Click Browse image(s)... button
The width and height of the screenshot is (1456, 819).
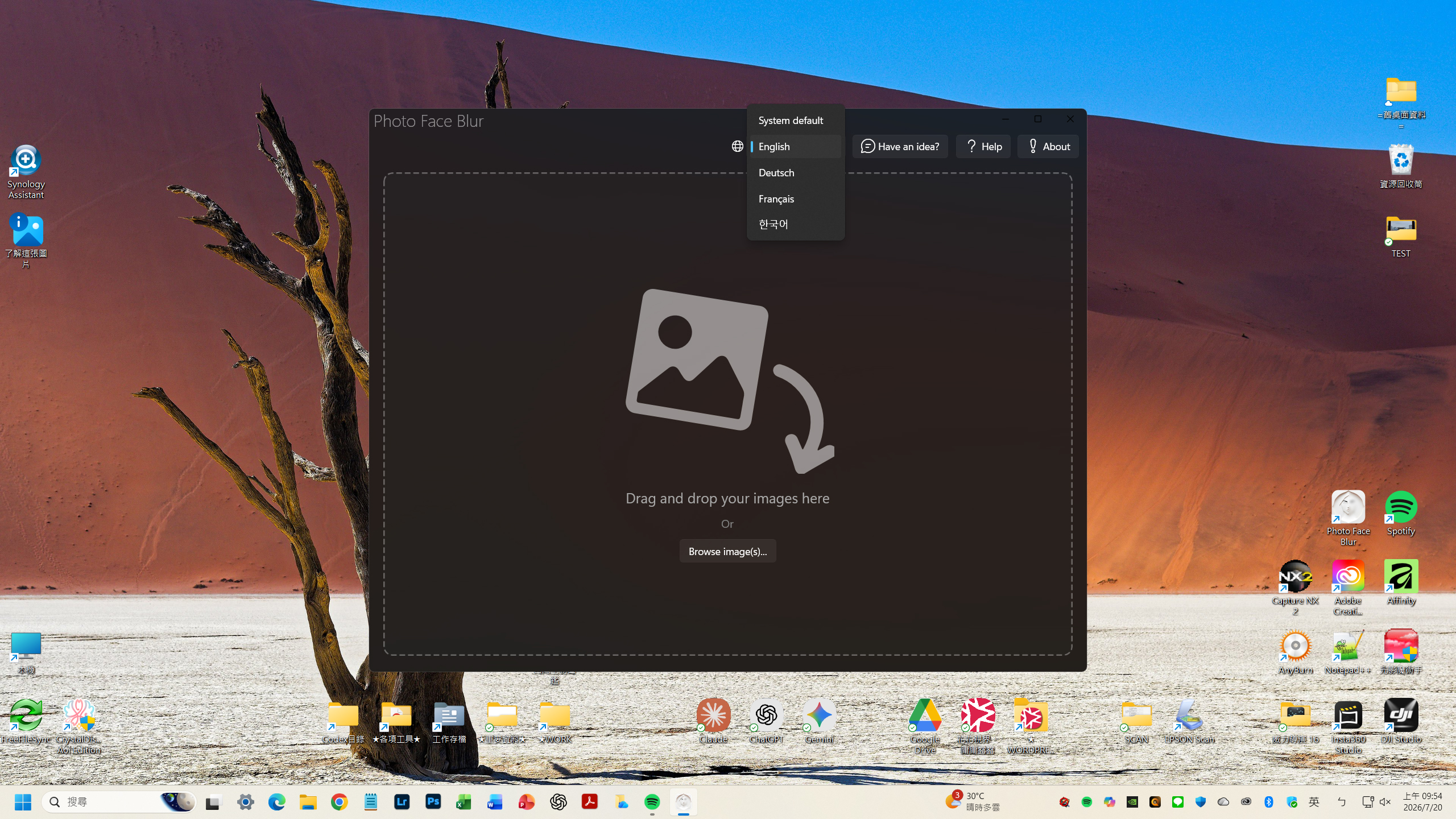(x=727, y=551)
